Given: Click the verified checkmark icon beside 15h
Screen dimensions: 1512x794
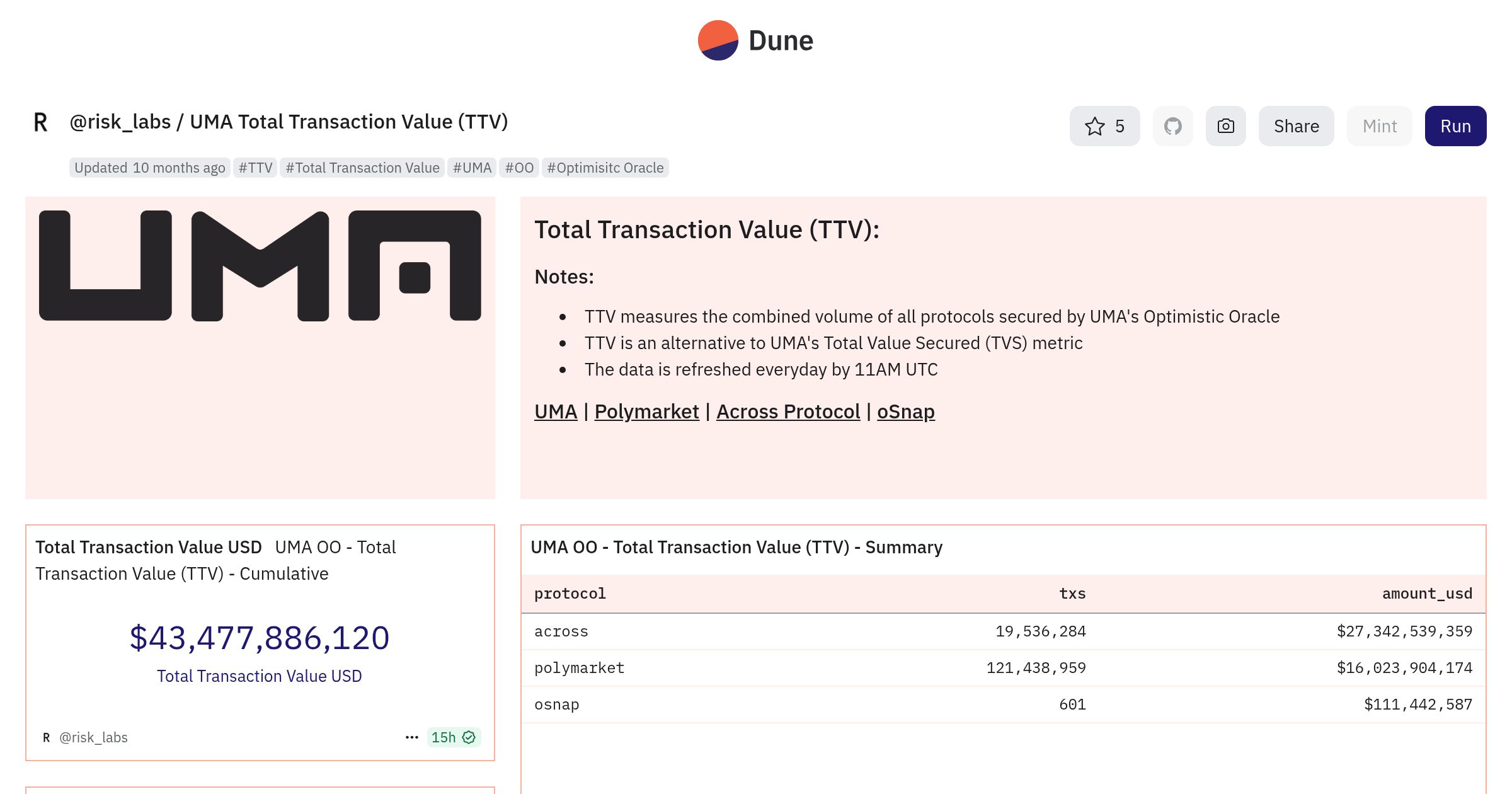Looking at the screenshot, I should pyautogui.click(x=469, y=737).
